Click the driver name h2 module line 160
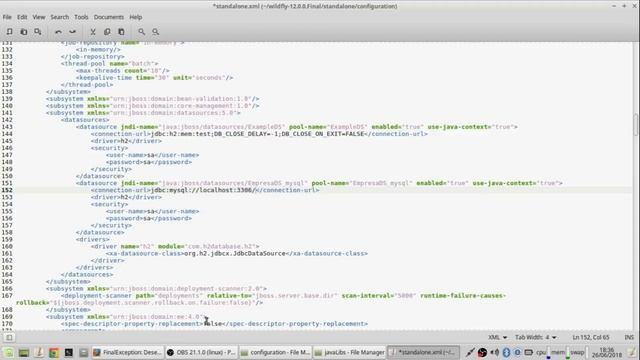The height and width of the screenshot is (360, 640). click(175, 247)
